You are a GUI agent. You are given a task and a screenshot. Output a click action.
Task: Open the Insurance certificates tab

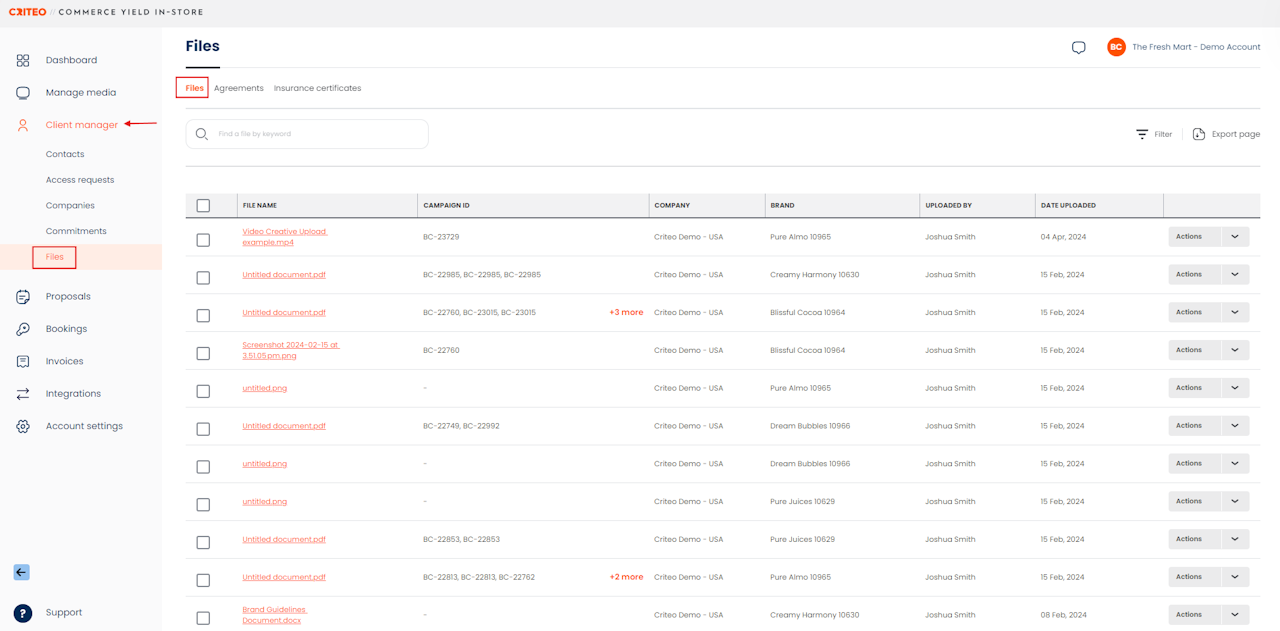coord(317,88)
